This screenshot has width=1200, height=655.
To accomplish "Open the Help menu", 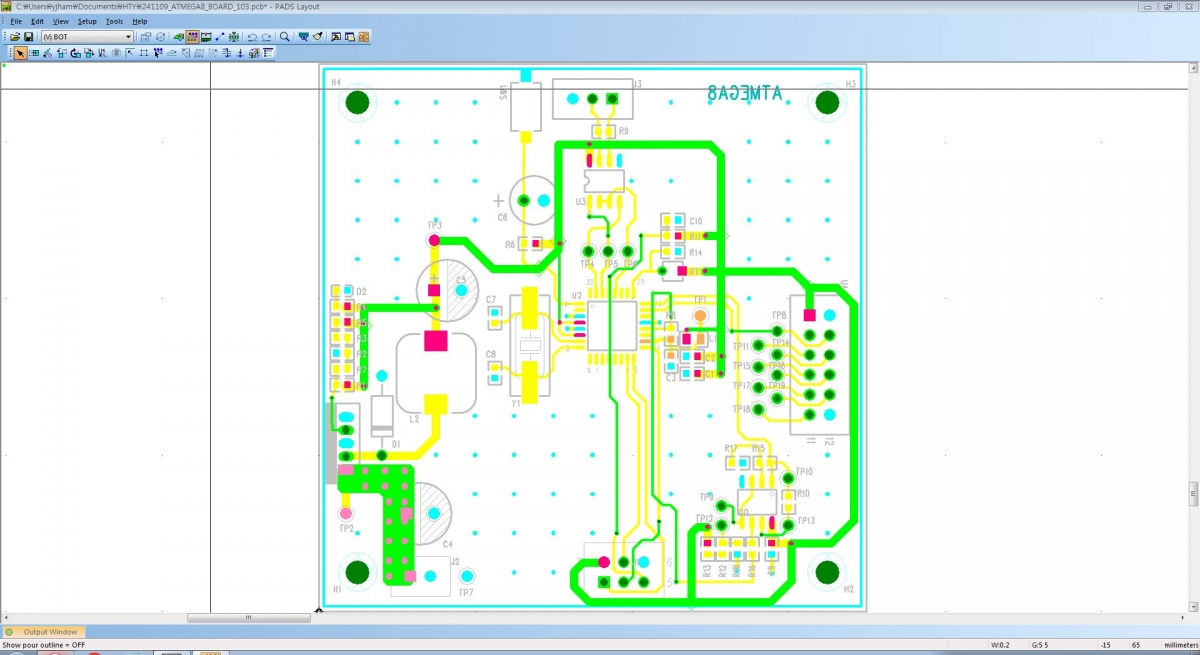I will 140,21.
